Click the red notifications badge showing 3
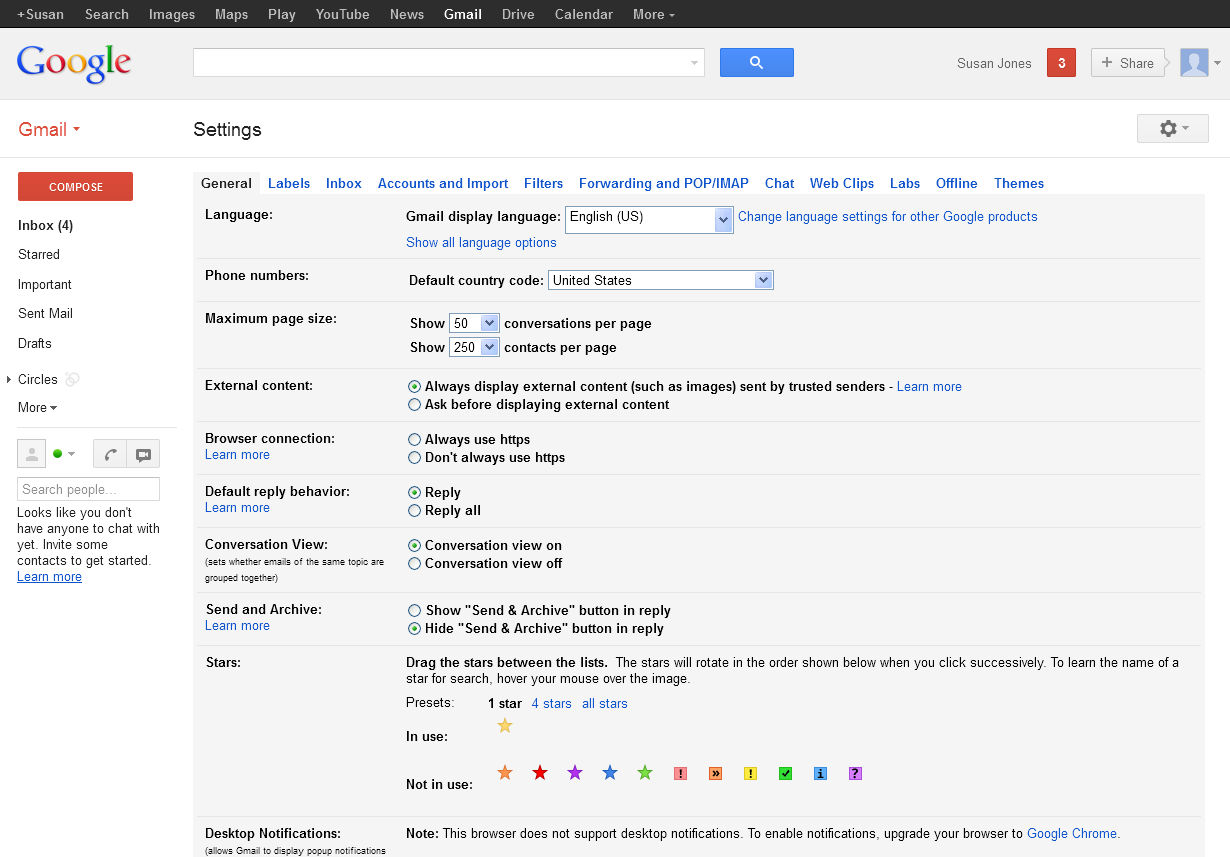Viewport: 1230px width, 857px height. (x=1061, y=63)
